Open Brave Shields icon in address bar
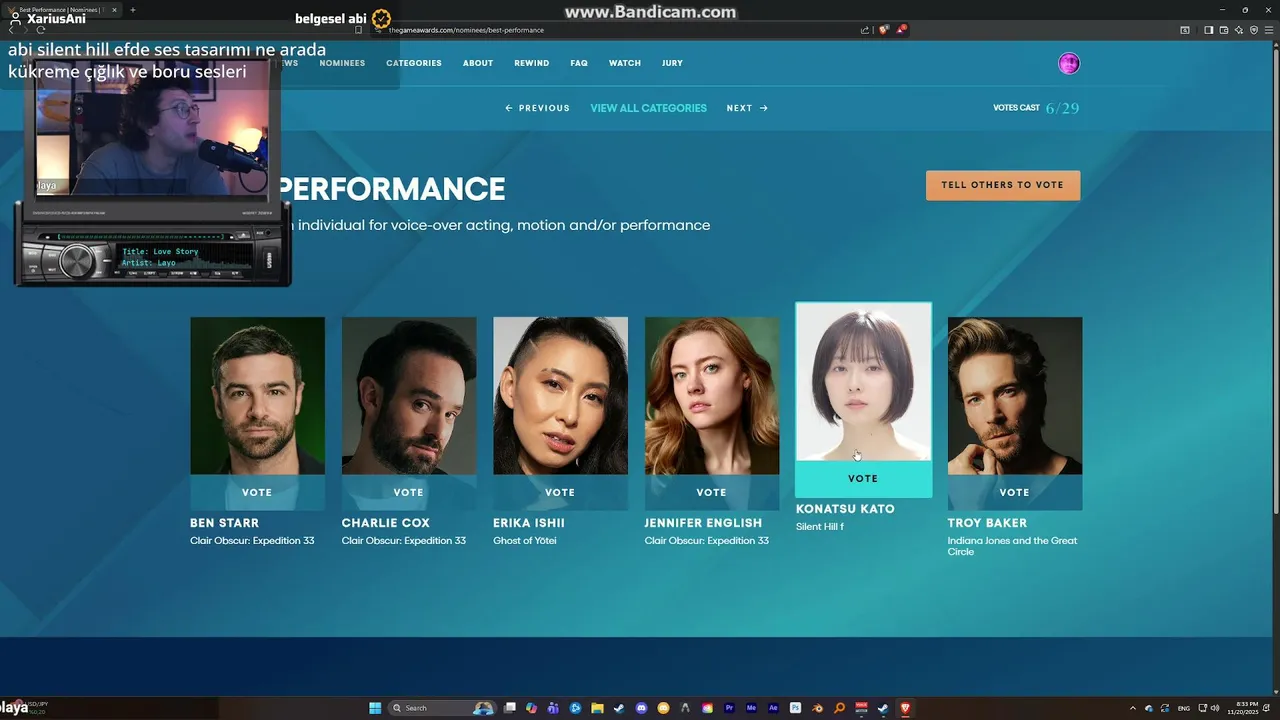Screen dimensions: 1280x720 (x=884, y=30)
